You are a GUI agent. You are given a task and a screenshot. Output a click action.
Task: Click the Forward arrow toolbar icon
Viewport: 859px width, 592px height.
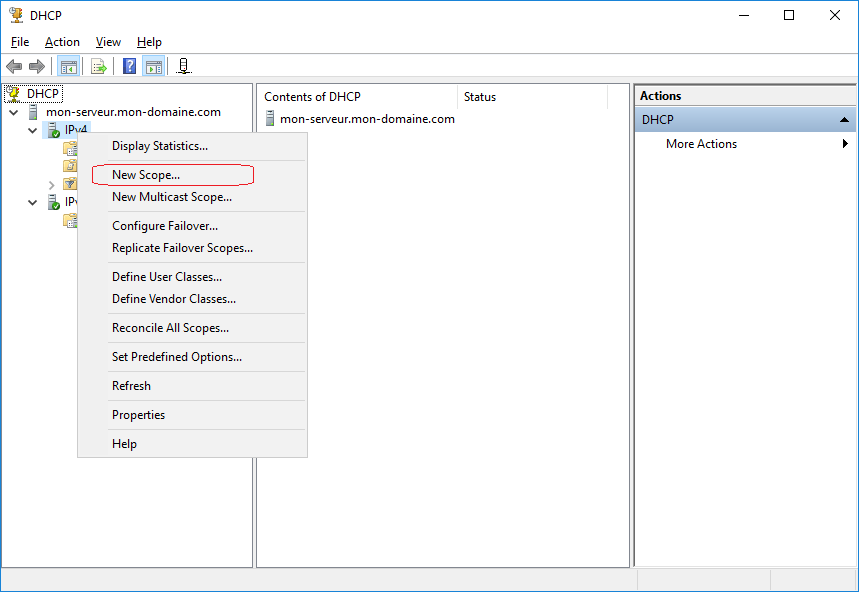[x=37, y=67]
